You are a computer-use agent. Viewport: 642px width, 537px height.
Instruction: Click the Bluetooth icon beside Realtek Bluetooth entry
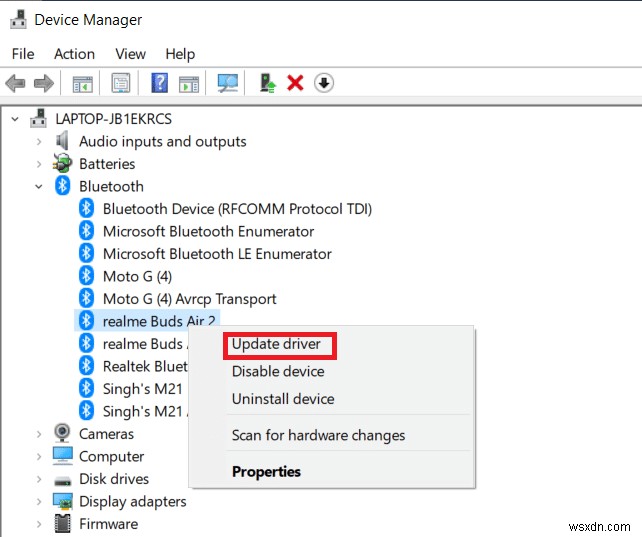pyautogui.click(x=86, y=366)
